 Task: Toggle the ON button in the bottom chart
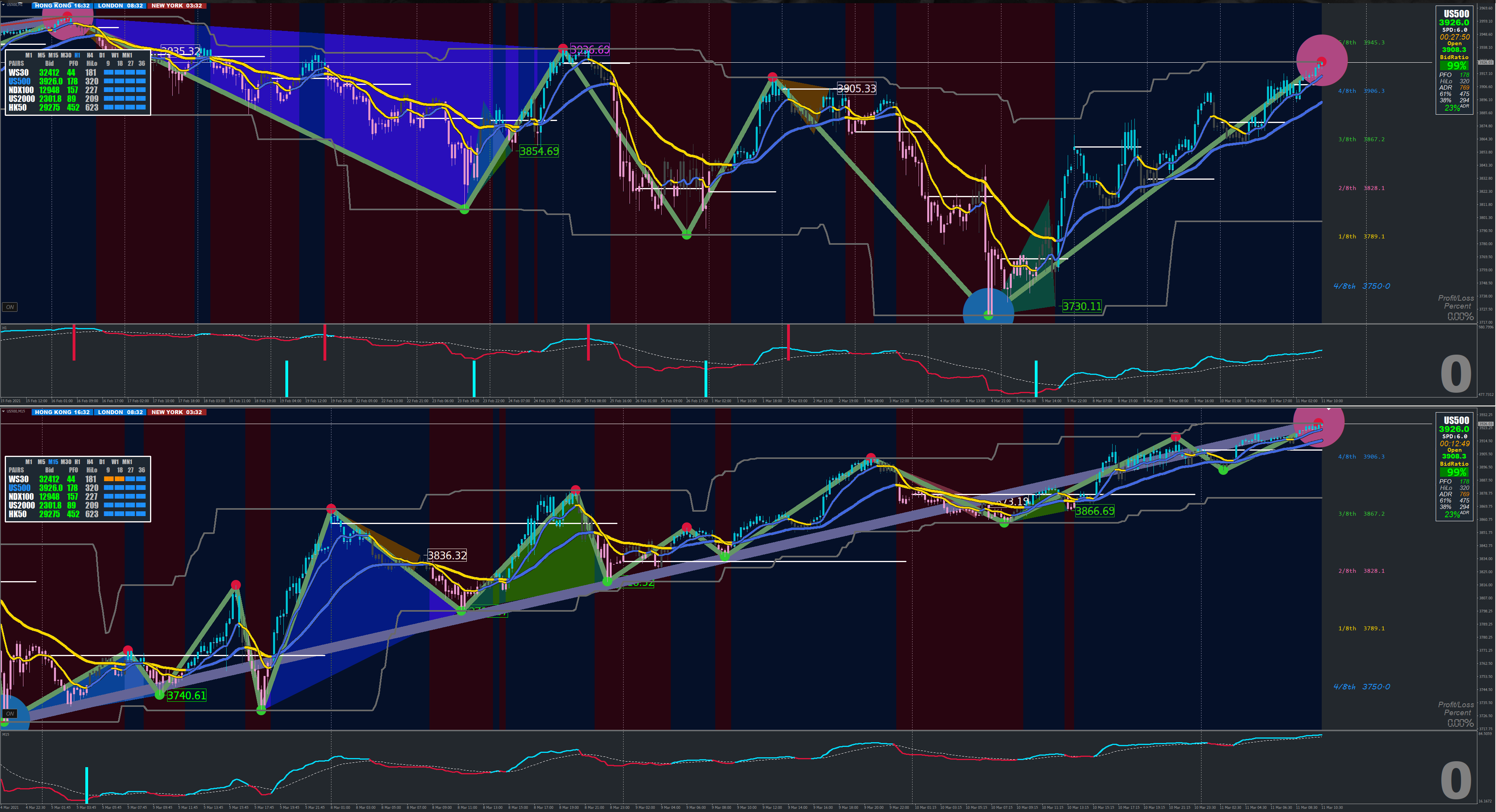10,713
